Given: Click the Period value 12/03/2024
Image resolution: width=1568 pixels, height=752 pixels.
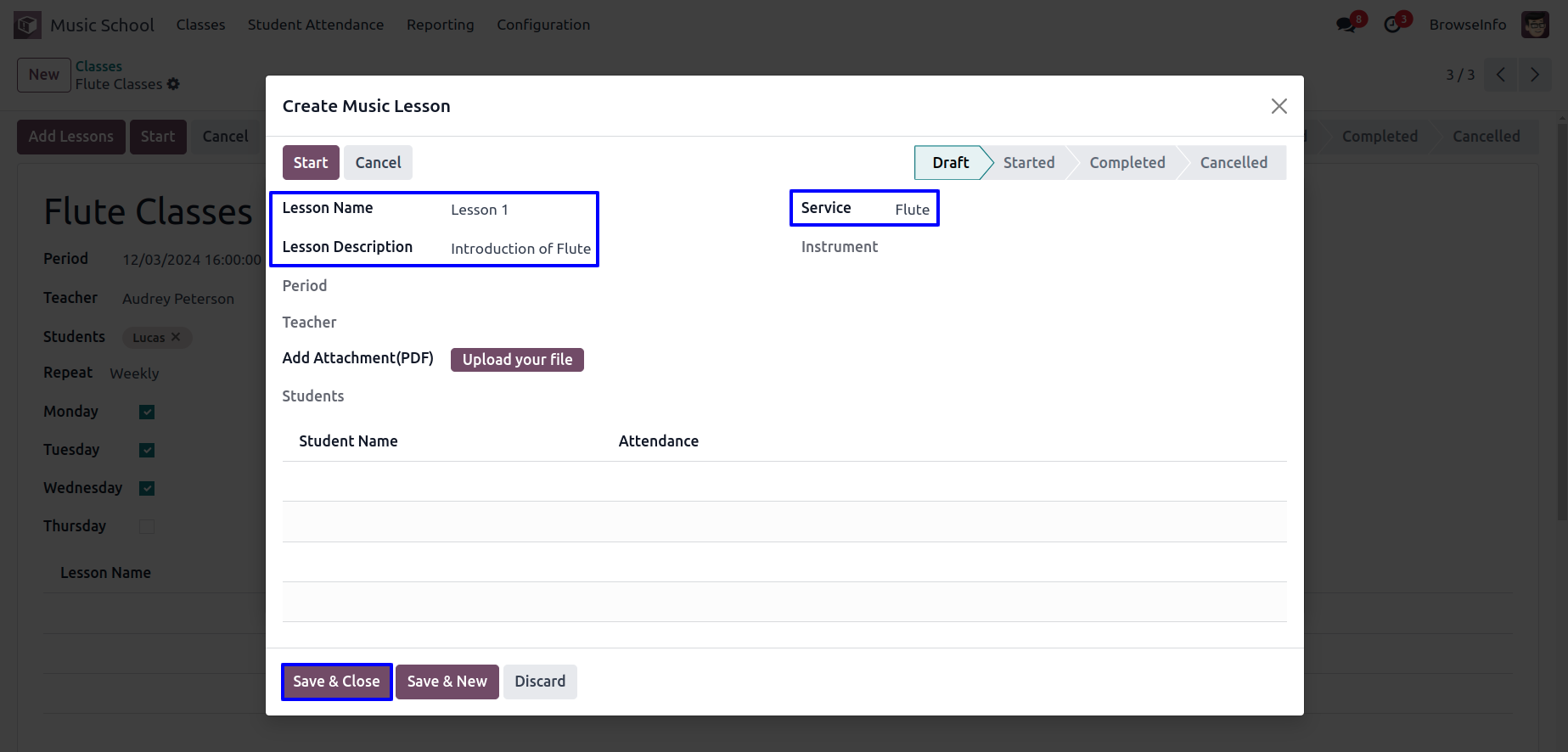Looking at the screenshot, I should (192, 260).
